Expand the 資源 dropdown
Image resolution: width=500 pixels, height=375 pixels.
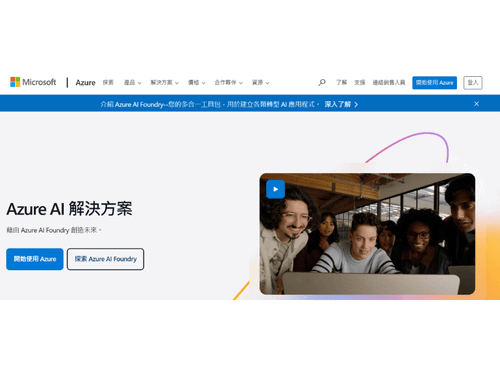pos(260,82)
